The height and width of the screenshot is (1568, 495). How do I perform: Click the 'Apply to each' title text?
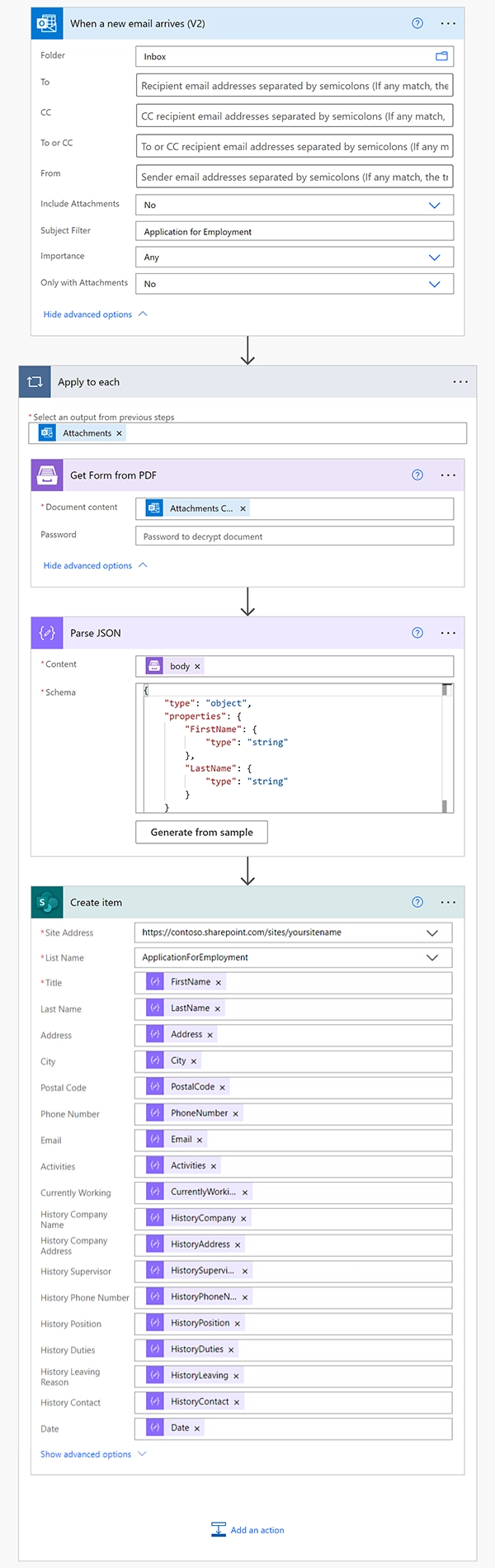[88, 382]
